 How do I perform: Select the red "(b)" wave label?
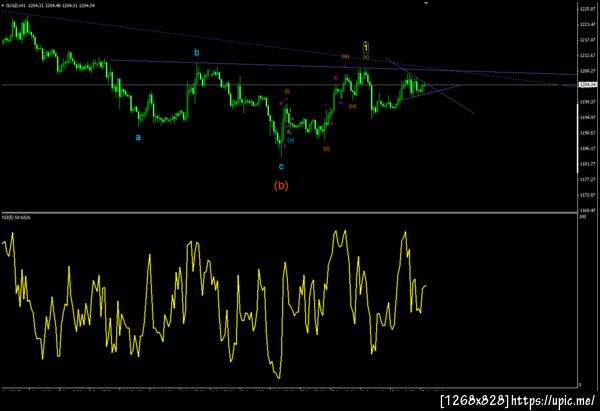281,186
